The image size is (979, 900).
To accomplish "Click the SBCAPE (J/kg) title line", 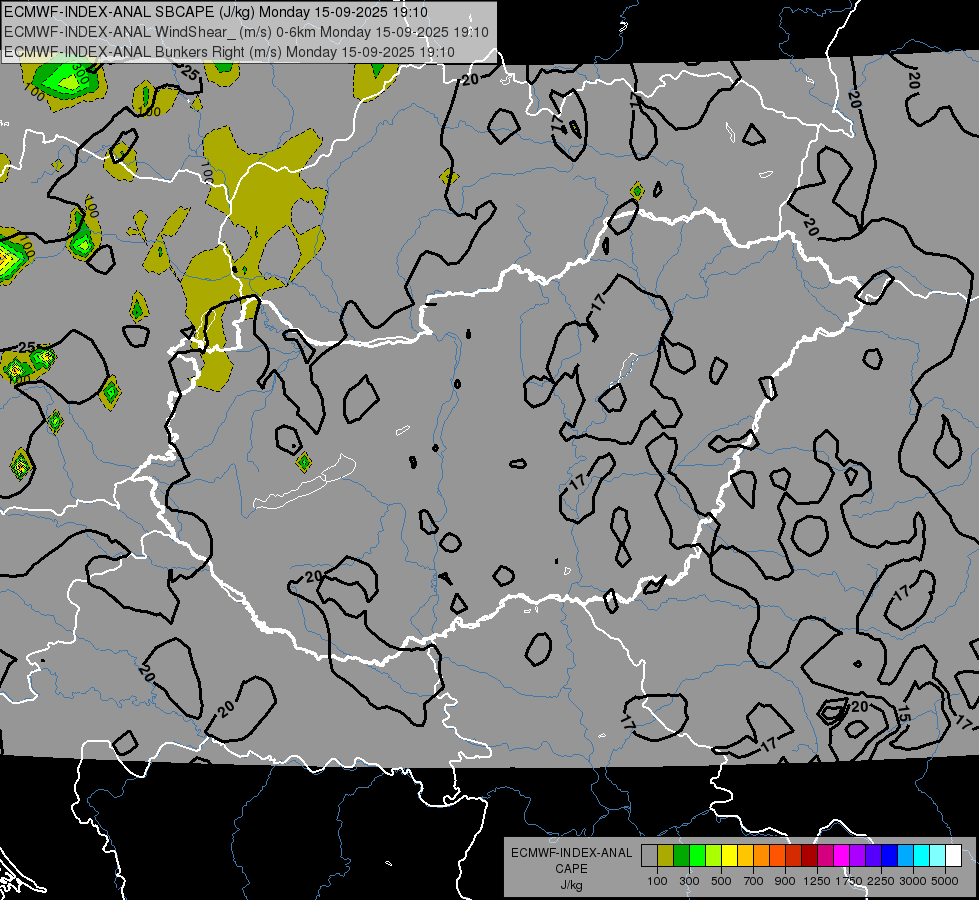I will pos(216,12).
